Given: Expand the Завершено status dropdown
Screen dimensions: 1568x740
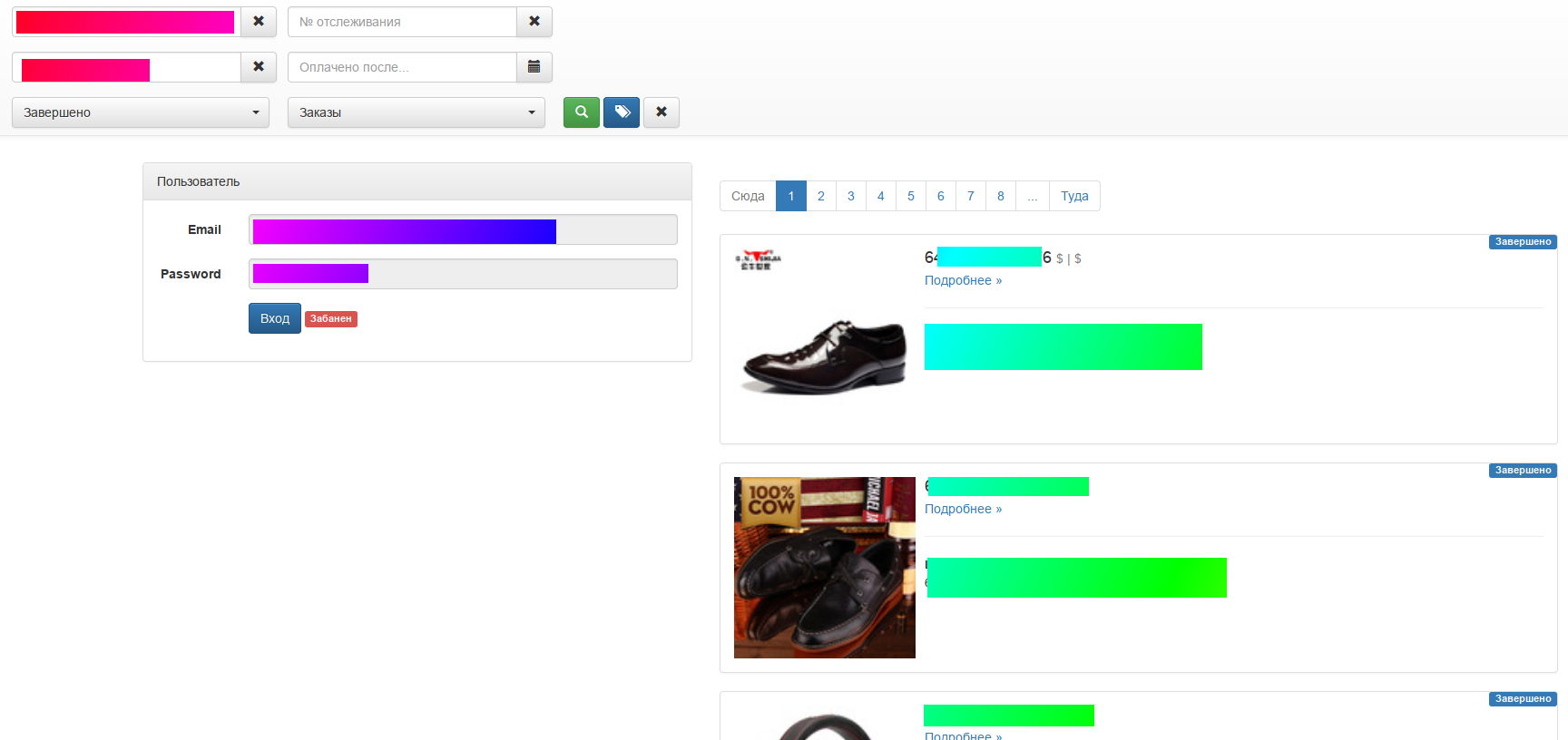Looking at the screenshot, I should pos(141,112).
